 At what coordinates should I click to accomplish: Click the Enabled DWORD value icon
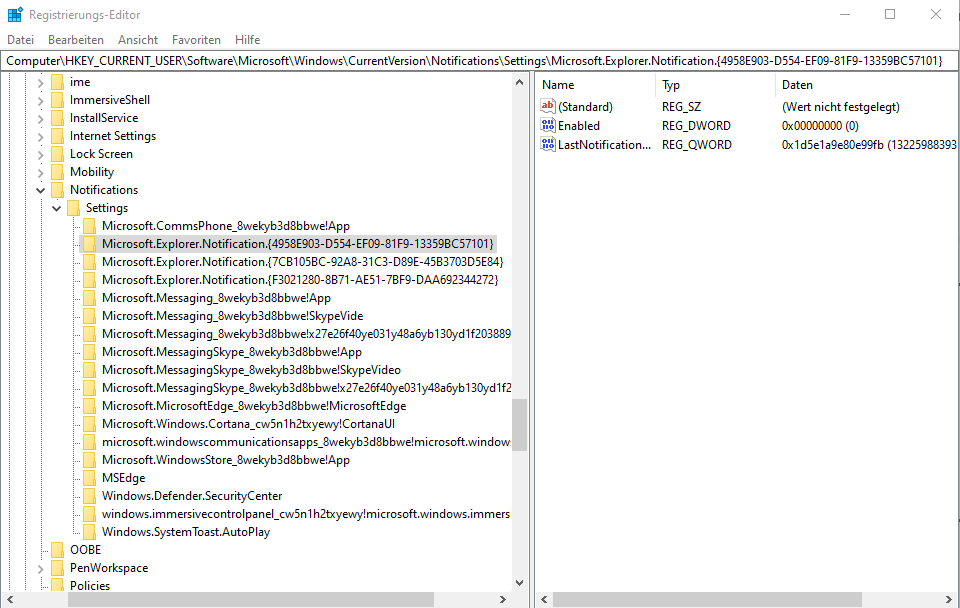tap(548, 126)
